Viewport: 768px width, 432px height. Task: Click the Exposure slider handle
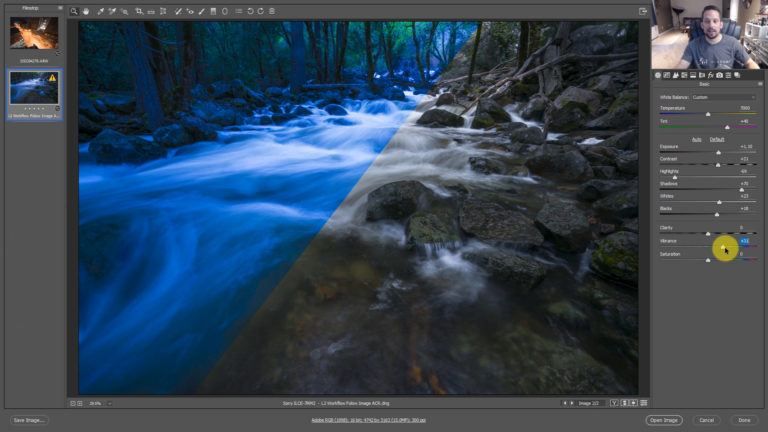pos(719,153)
